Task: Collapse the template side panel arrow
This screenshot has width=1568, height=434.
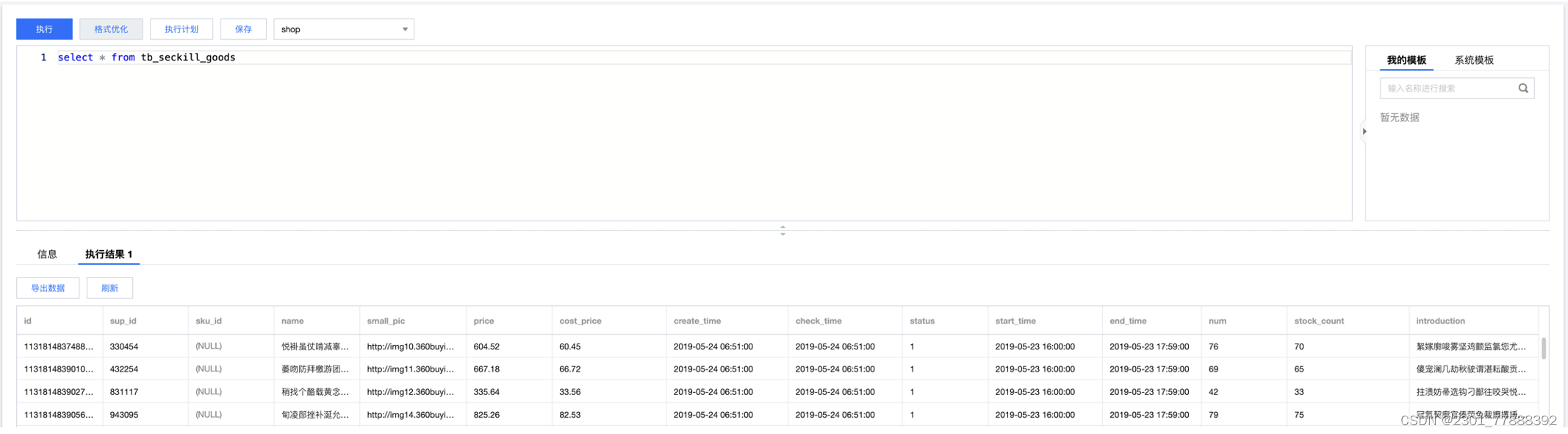Action: click(1364, 132)
